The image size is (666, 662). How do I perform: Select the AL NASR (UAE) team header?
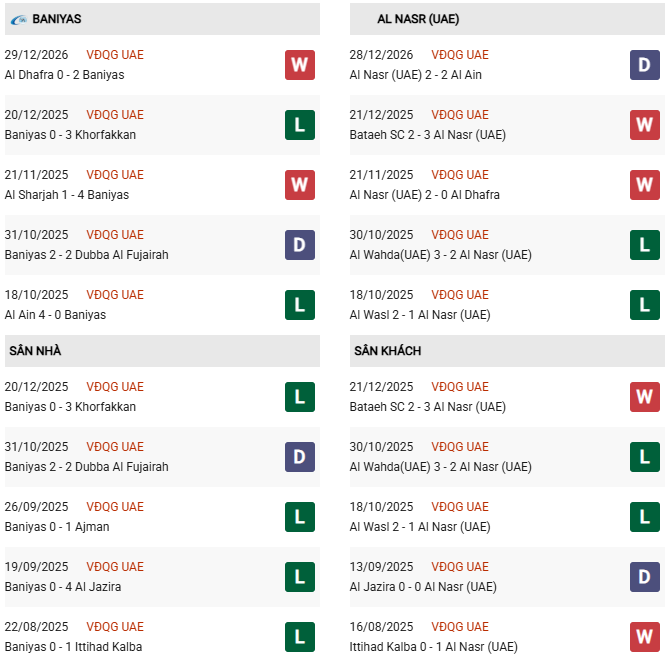click(x=418, y=19)
